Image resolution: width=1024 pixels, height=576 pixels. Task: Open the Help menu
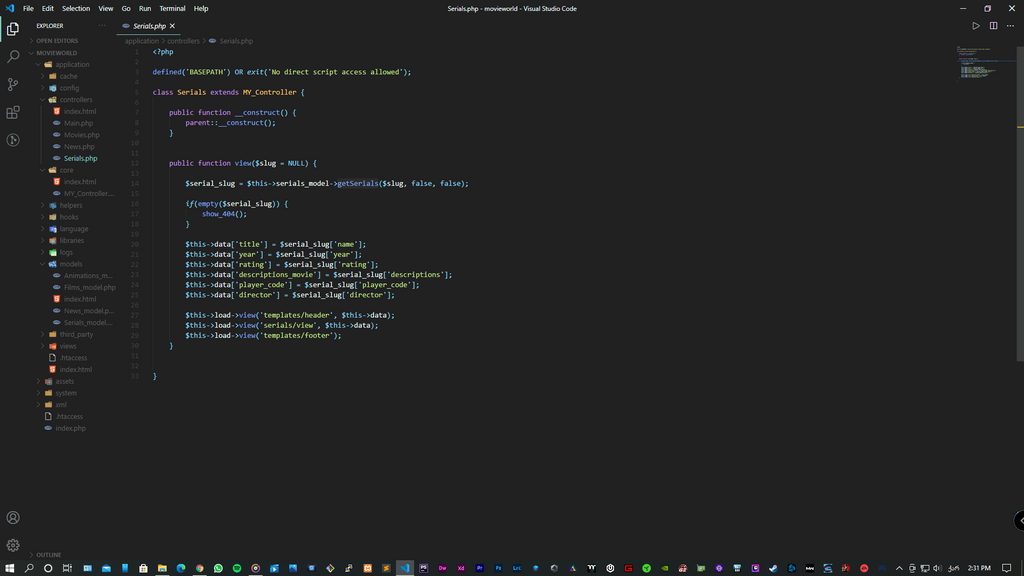tap(201, 8)
